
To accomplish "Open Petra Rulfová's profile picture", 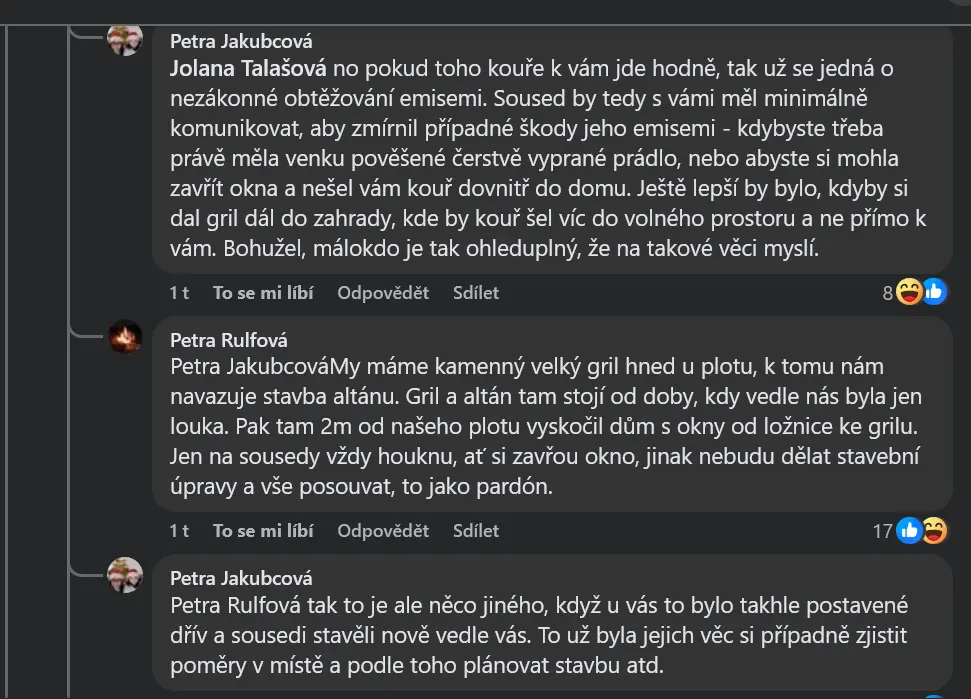I will pyautogui.click(x=125, y=338).
